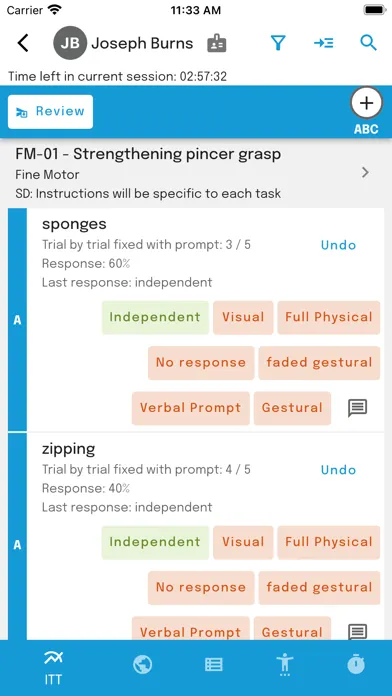Tap the arrow-to-list icon in the header
392x696 pixels.
[x=324, y=43]
